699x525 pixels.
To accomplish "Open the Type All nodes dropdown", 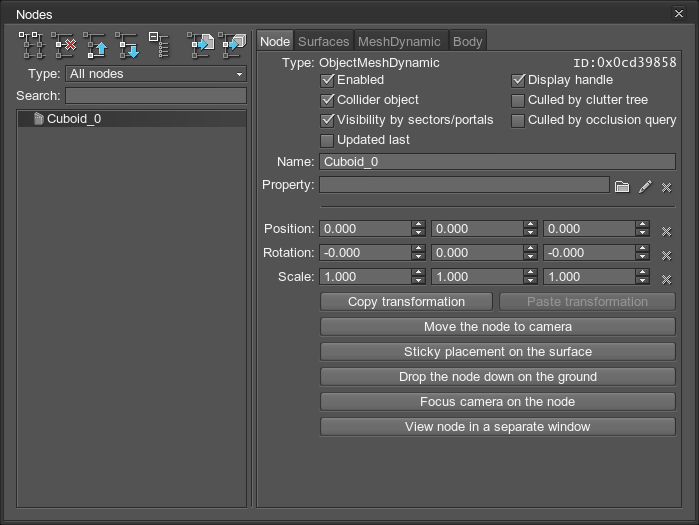I will [x=155, y=74].
